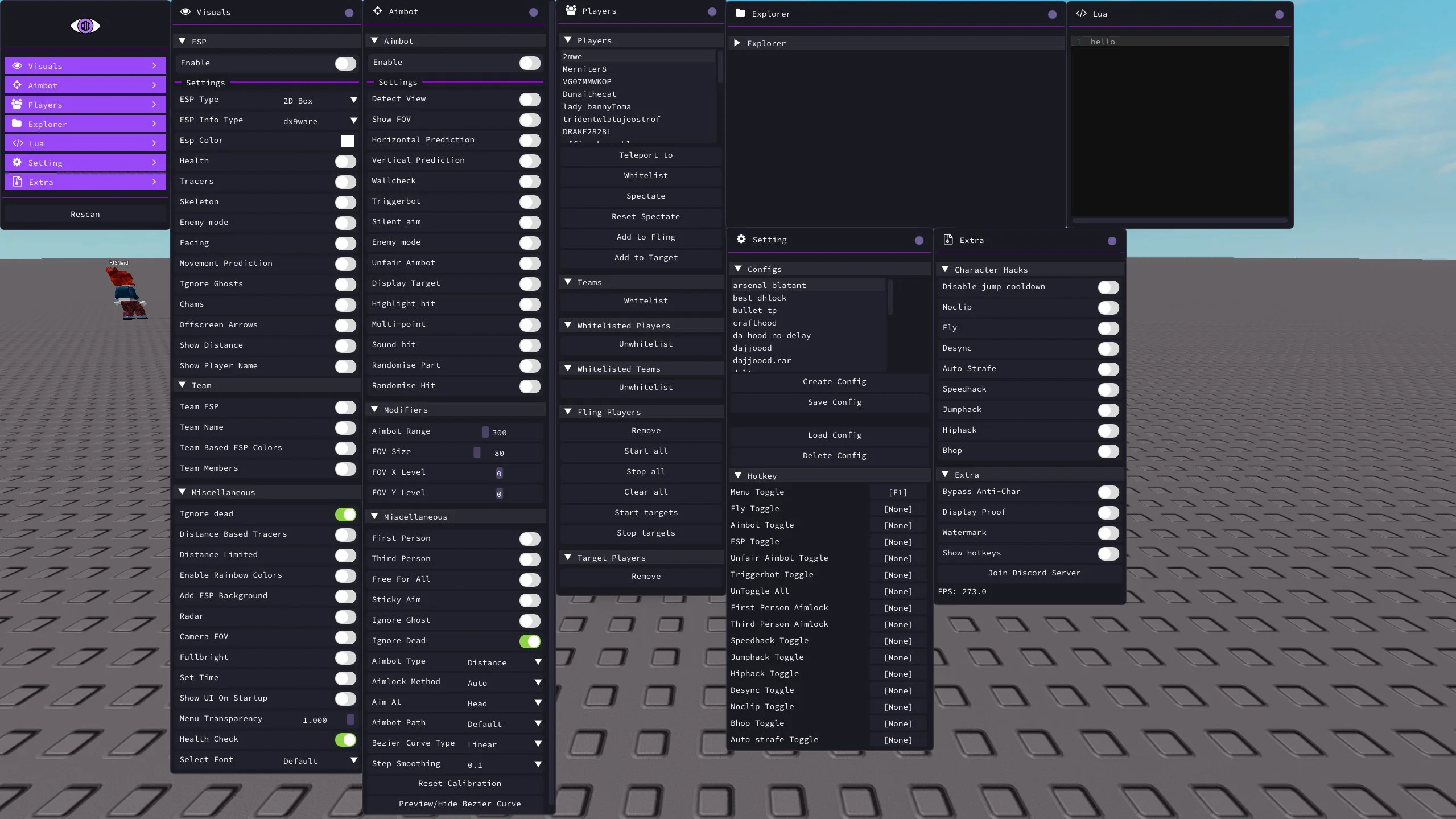
Task: Open the Extra sidebar menu item
Action: 85,182
